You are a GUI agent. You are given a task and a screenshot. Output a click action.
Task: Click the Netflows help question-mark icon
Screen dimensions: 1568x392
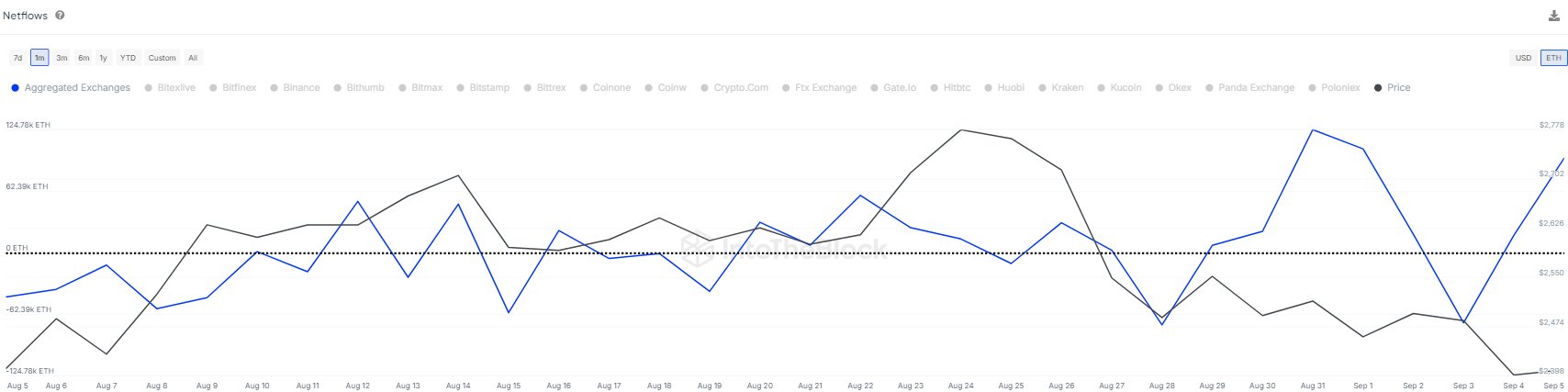pyautogui.click(x=60, y=16)
